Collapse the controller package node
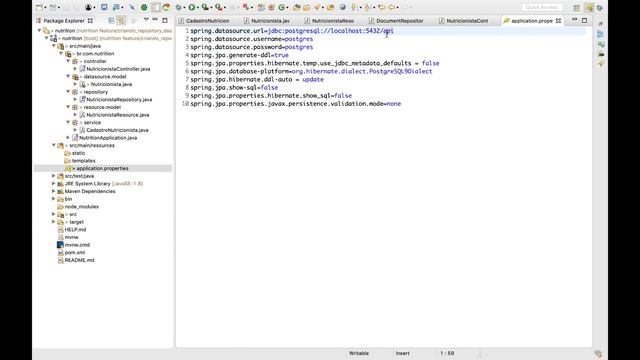 click(x=68, y=61)
